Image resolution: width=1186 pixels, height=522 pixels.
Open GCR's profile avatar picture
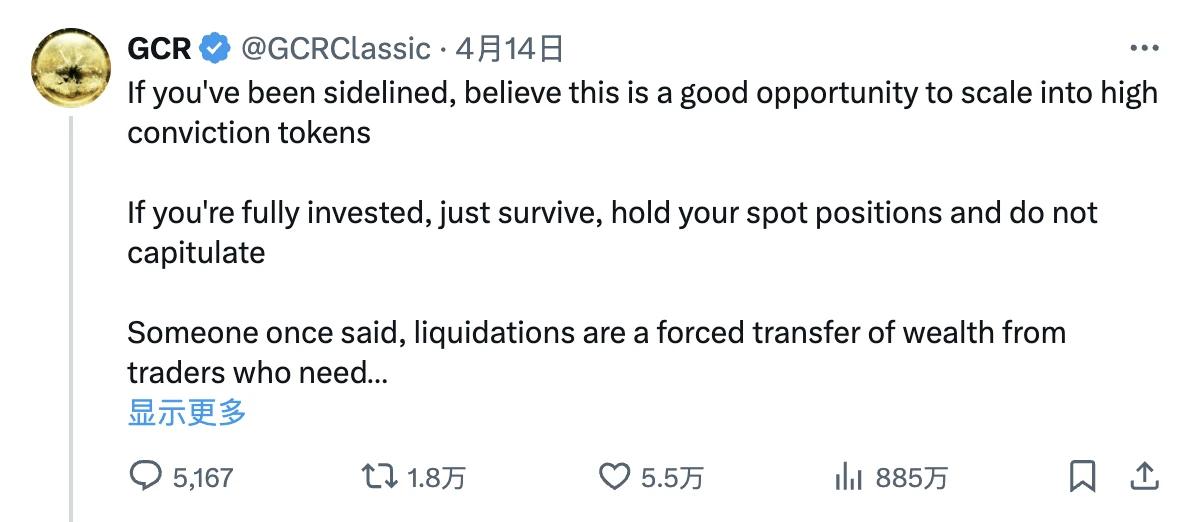click(x=72, y=70)
